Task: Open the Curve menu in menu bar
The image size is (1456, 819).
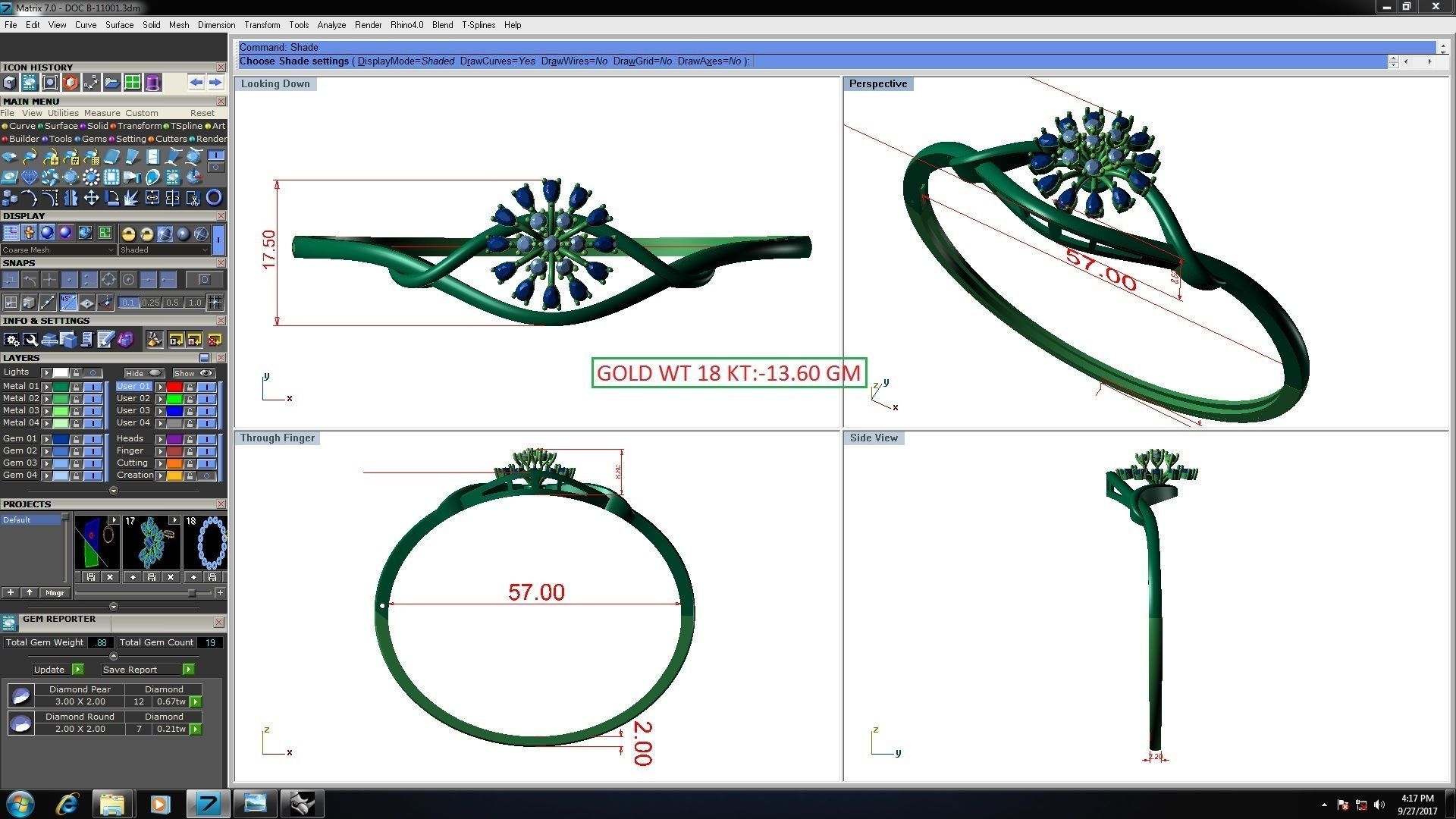Action: coord(86,25)
